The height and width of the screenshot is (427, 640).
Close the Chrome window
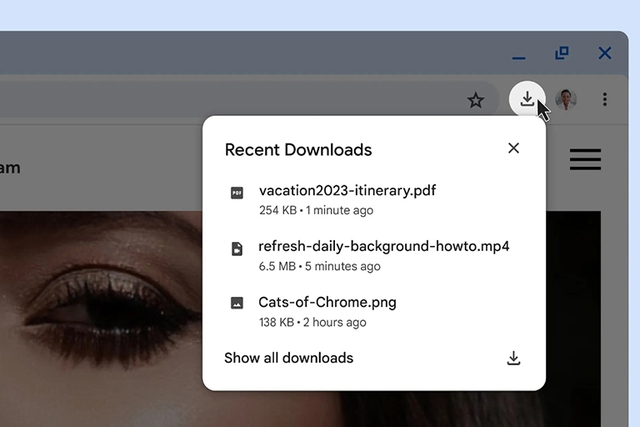point(605,53)
